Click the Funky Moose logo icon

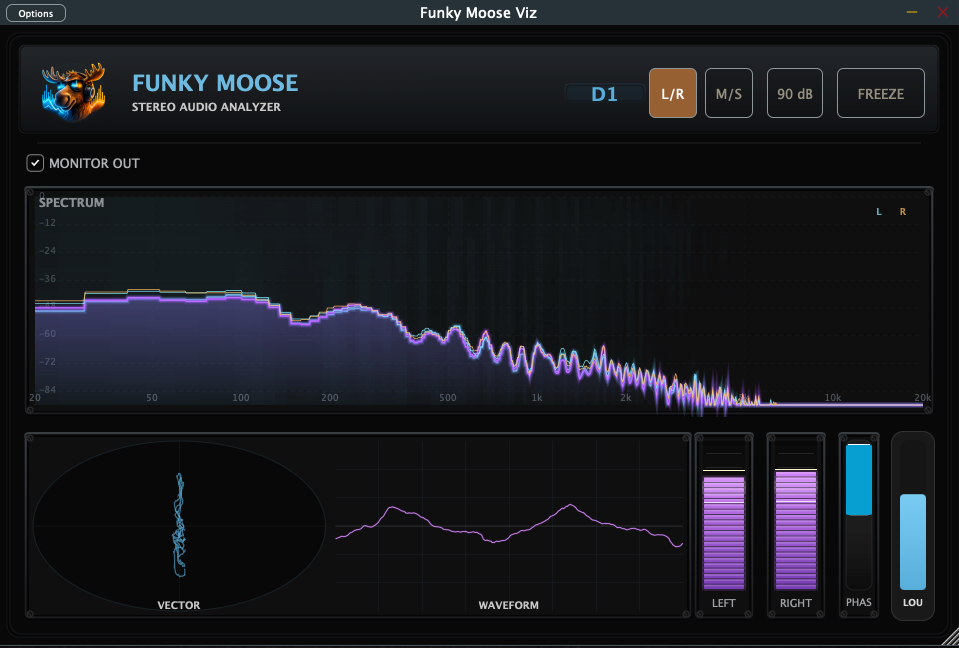coord(73,91)
